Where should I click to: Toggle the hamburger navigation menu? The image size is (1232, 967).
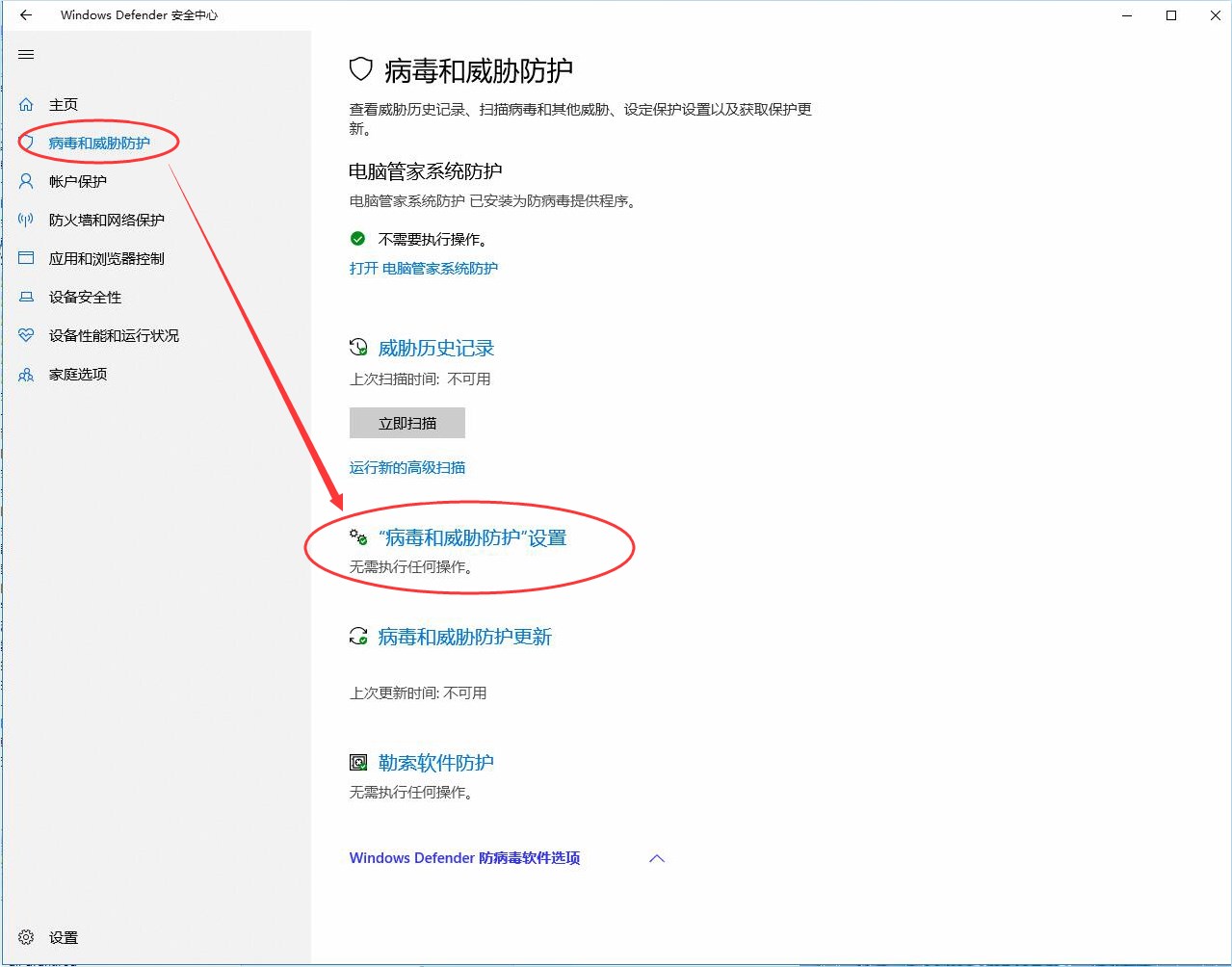[x=26, y=55]
